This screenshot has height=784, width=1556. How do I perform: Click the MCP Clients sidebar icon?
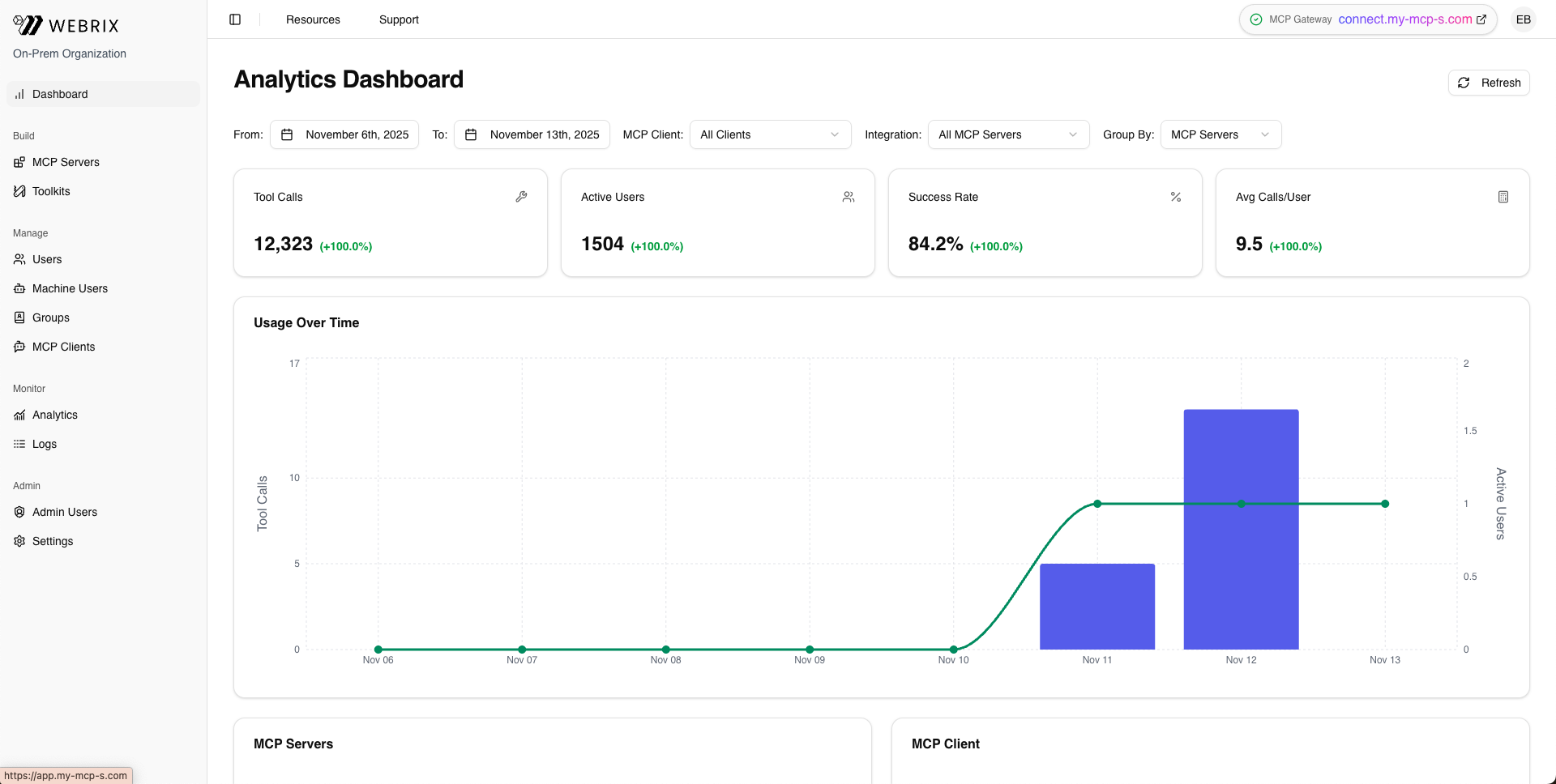coord(19,347)
